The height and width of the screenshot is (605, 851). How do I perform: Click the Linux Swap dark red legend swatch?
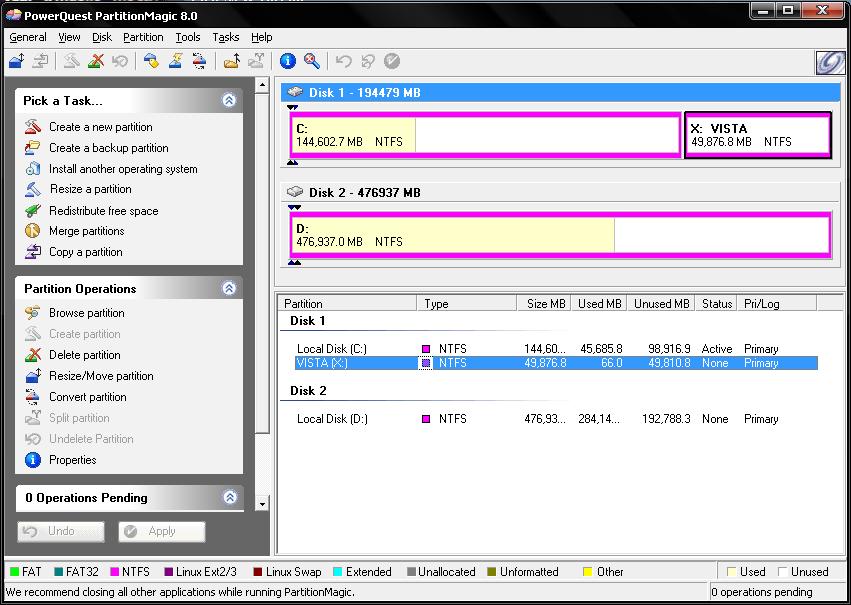click(x=258, y=571)
